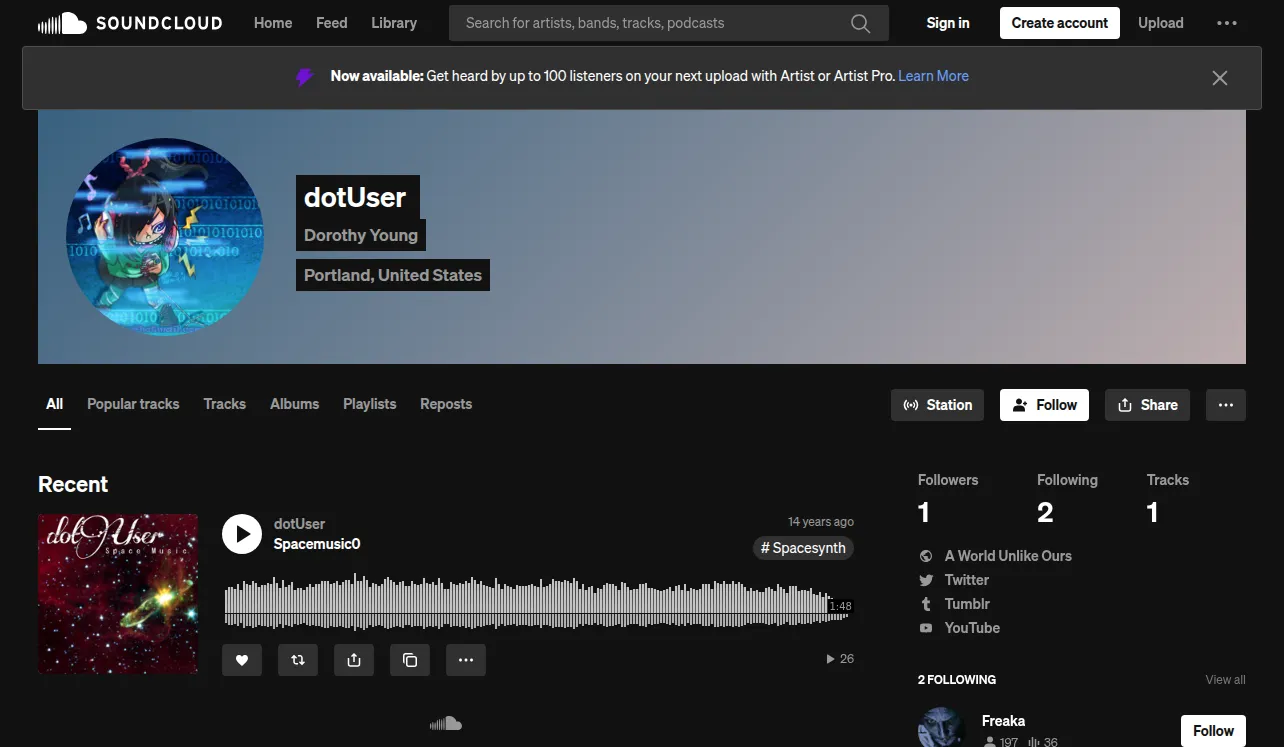Share the dotUser profile
Viewport: 1284px width, 747px height.
(1147, 405)
